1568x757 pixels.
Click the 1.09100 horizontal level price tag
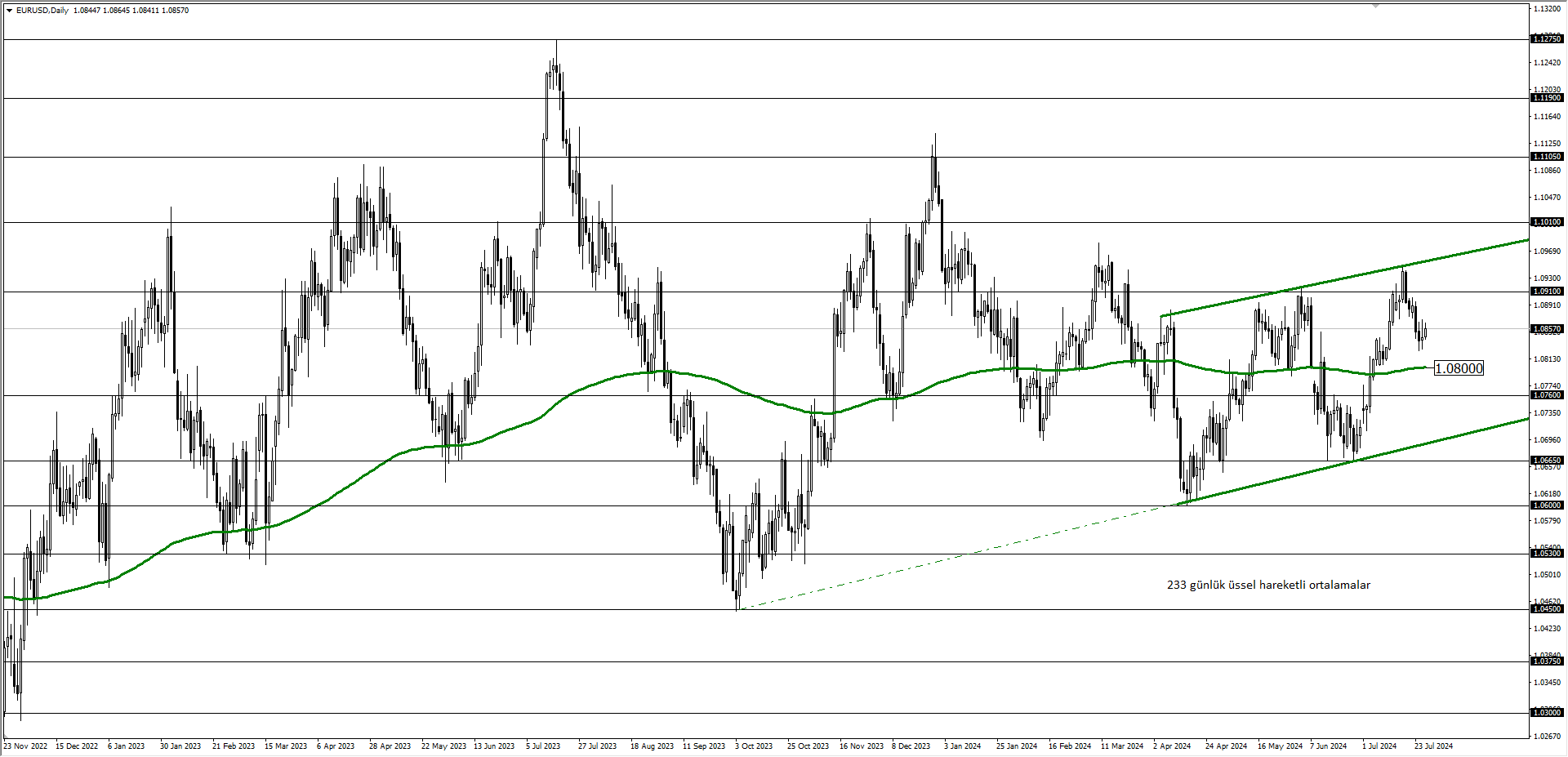point(1547,292)
